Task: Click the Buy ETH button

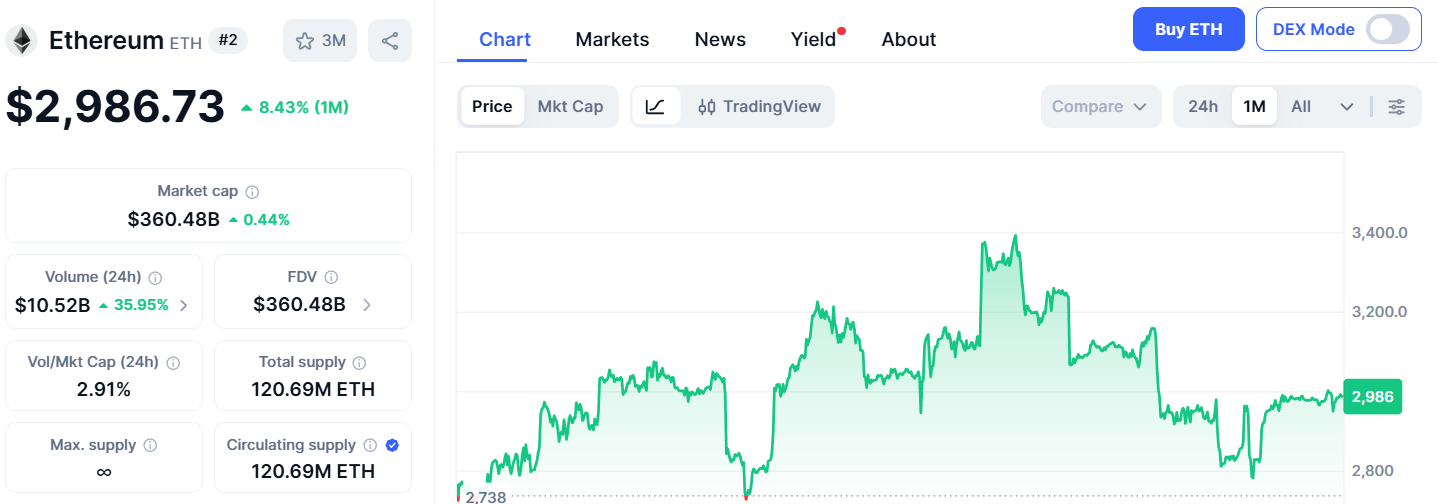Action: pyautogui.click(x=1188, y=29)
